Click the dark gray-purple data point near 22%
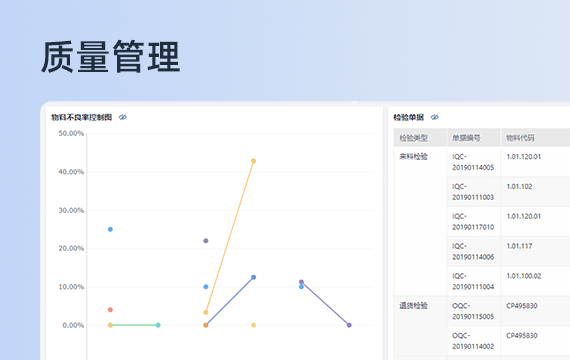570x360 pixels. pos(206,241)
